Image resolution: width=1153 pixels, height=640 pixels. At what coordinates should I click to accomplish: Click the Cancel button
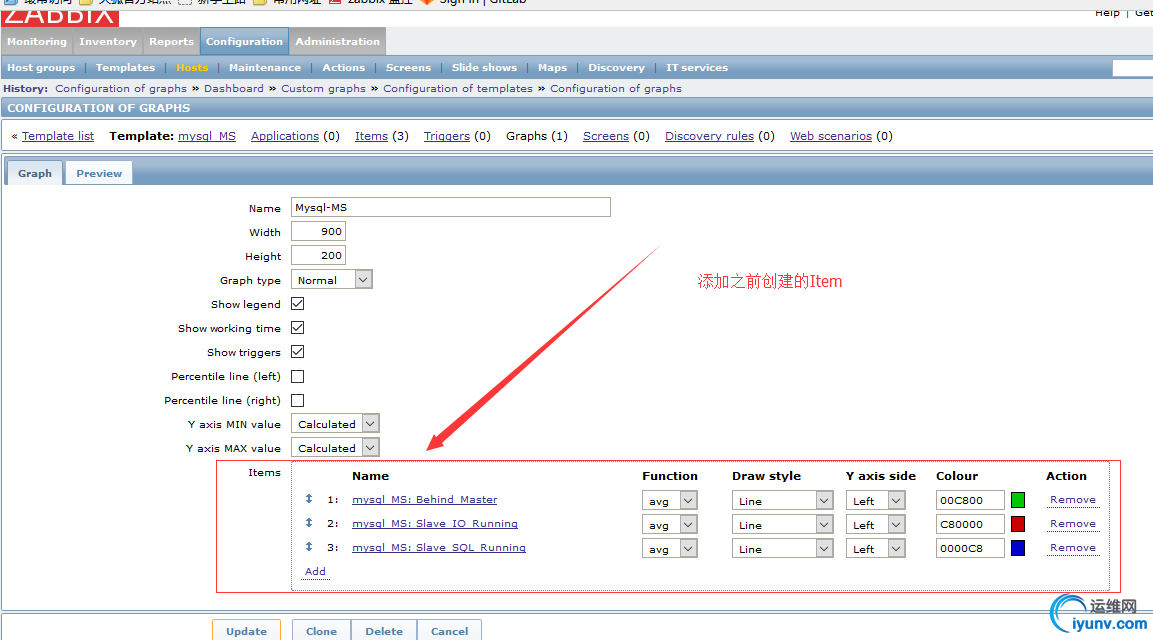pyautogui.click(x=449, y=630)
